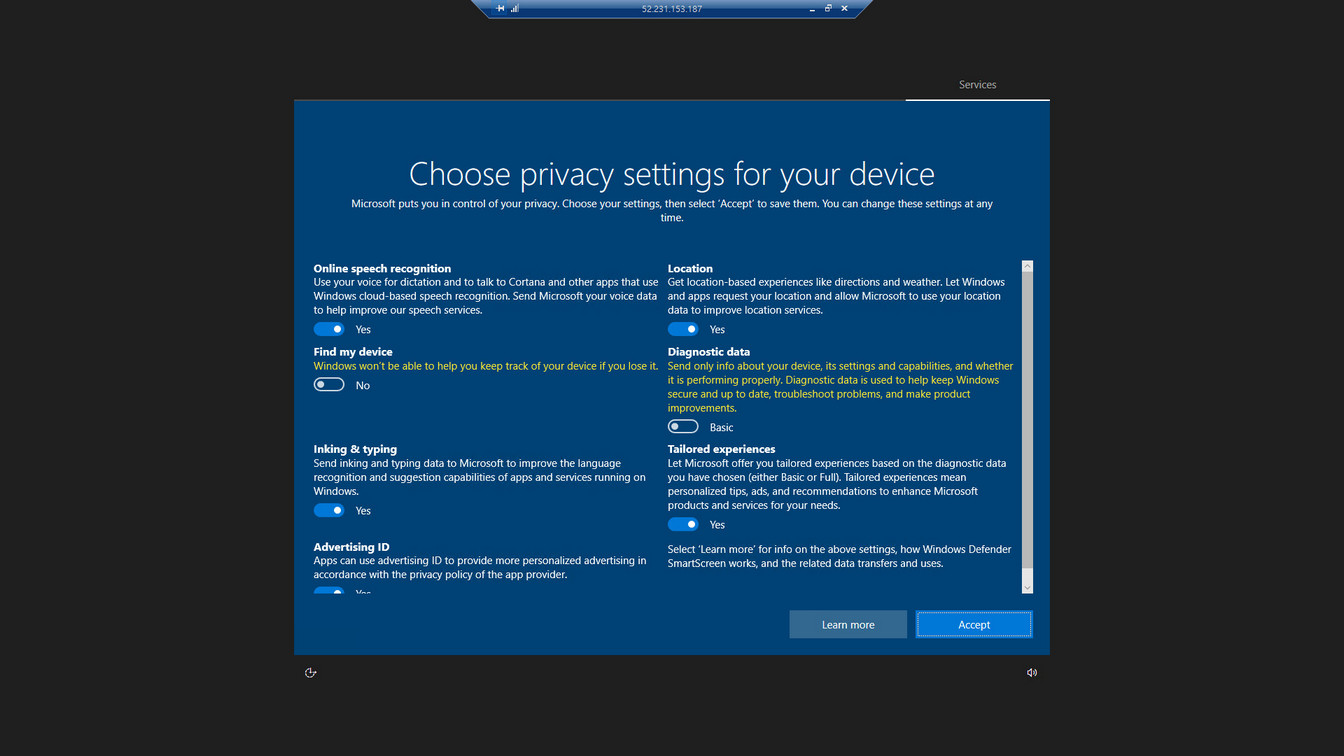Screen dimensions: 1344x756
Task: Click the 'No' label under Find my device
Action: (x=363, y=386)
